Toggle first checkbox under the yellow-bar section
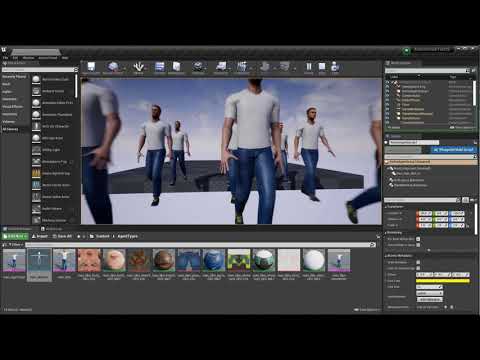This screenshot has height=360, width=480. pos(418,262)
